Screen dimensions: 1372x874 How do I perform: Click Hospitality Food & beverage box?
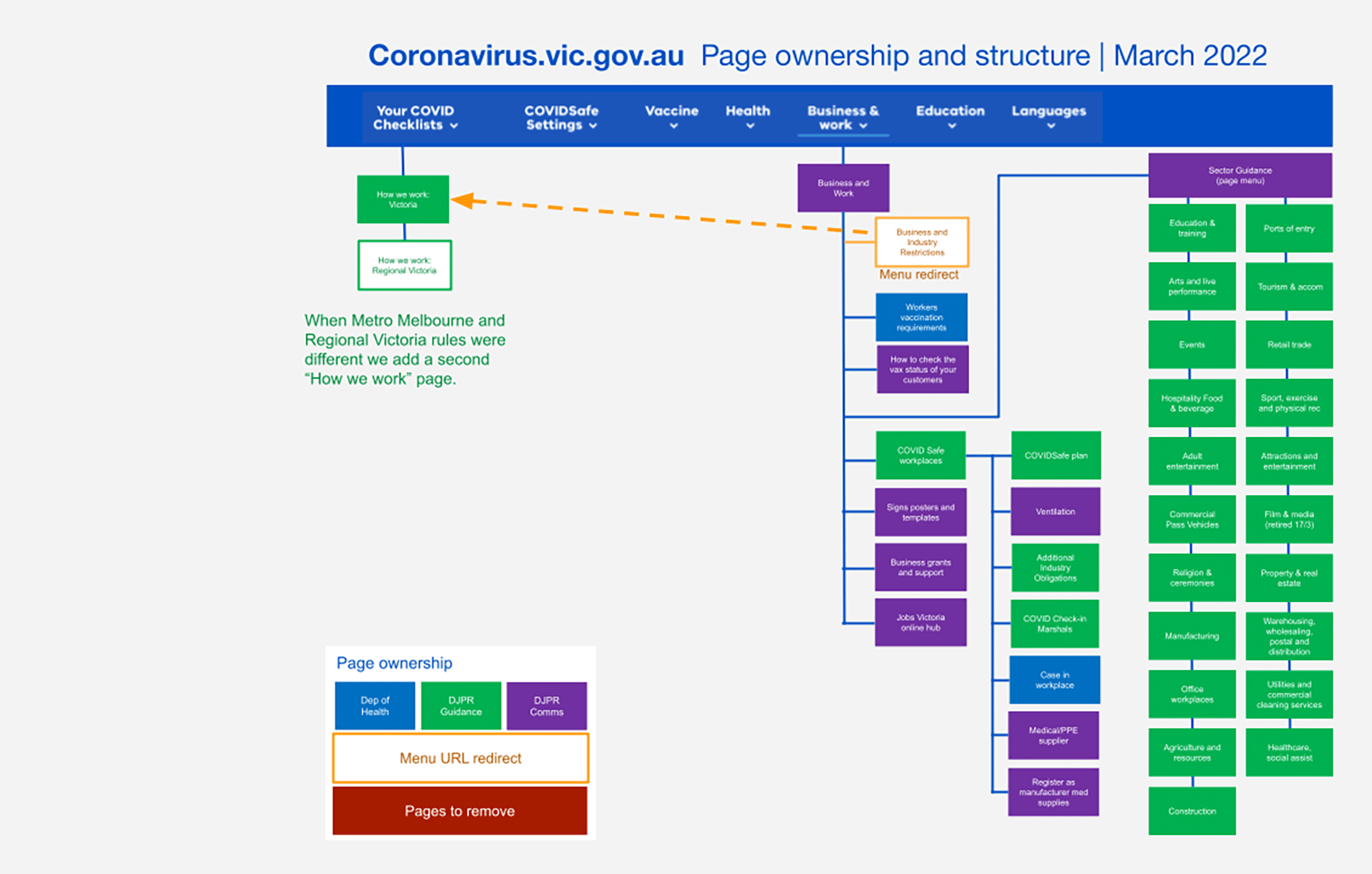pos(1192,403)
